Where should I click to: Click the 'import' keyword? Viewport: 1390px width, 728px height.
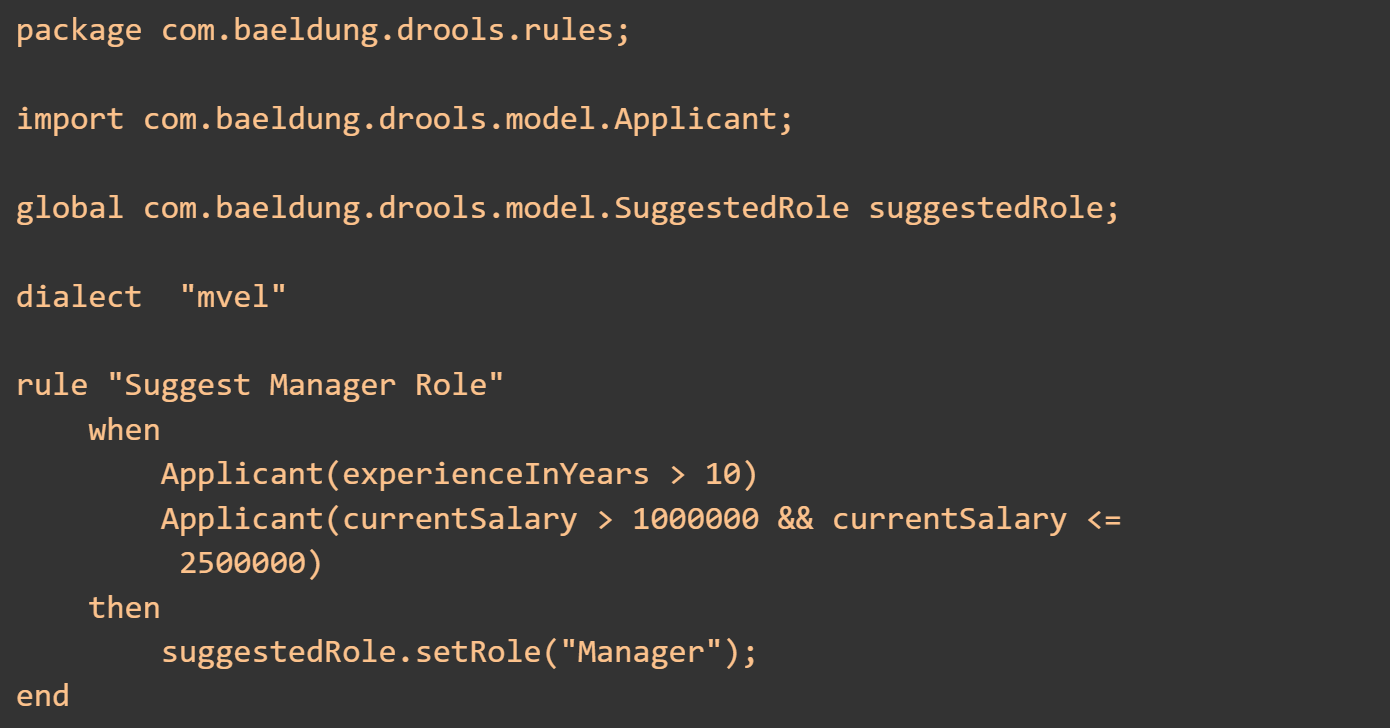(70, 119)
